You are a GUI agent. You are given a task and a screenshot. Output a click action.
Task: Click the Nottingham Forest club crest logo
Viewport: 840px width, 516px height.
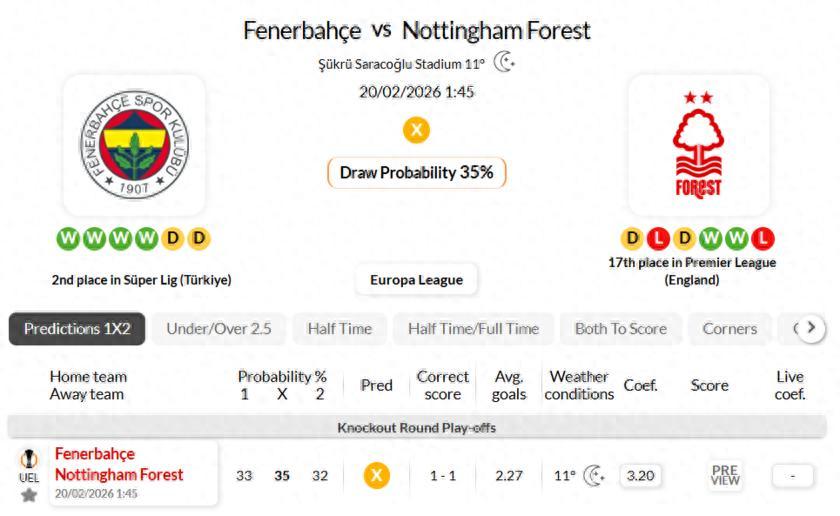(x=699, y=146)
